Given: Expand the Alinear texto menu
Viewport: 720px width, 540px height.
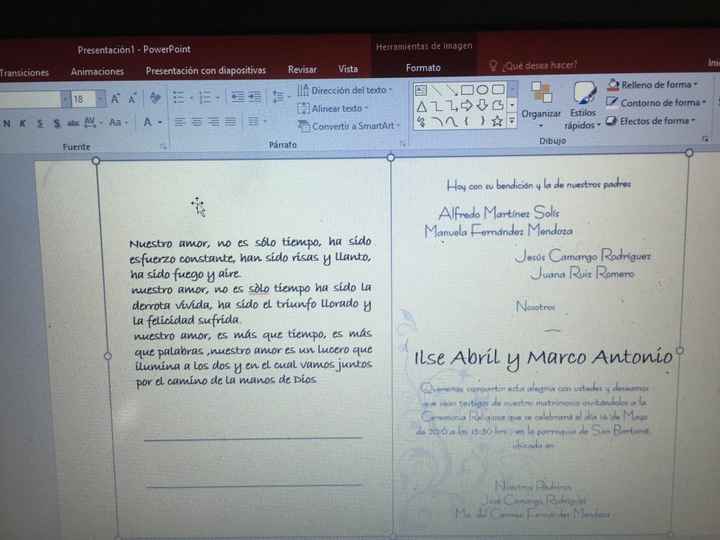Looking at the screenshot, I should click(x=333, y=108).
